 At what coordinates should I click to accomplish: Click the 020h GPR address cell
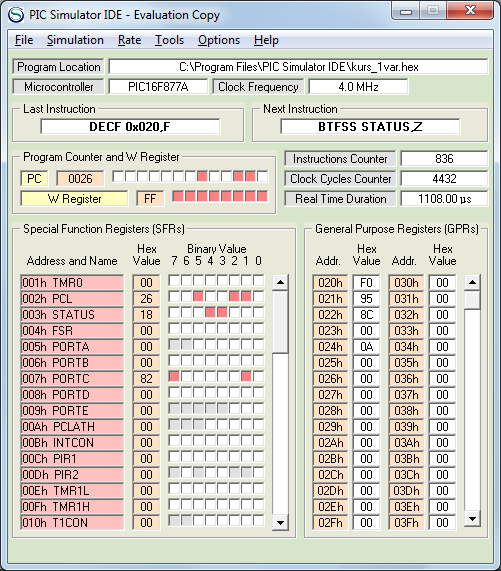coord(330,283)
